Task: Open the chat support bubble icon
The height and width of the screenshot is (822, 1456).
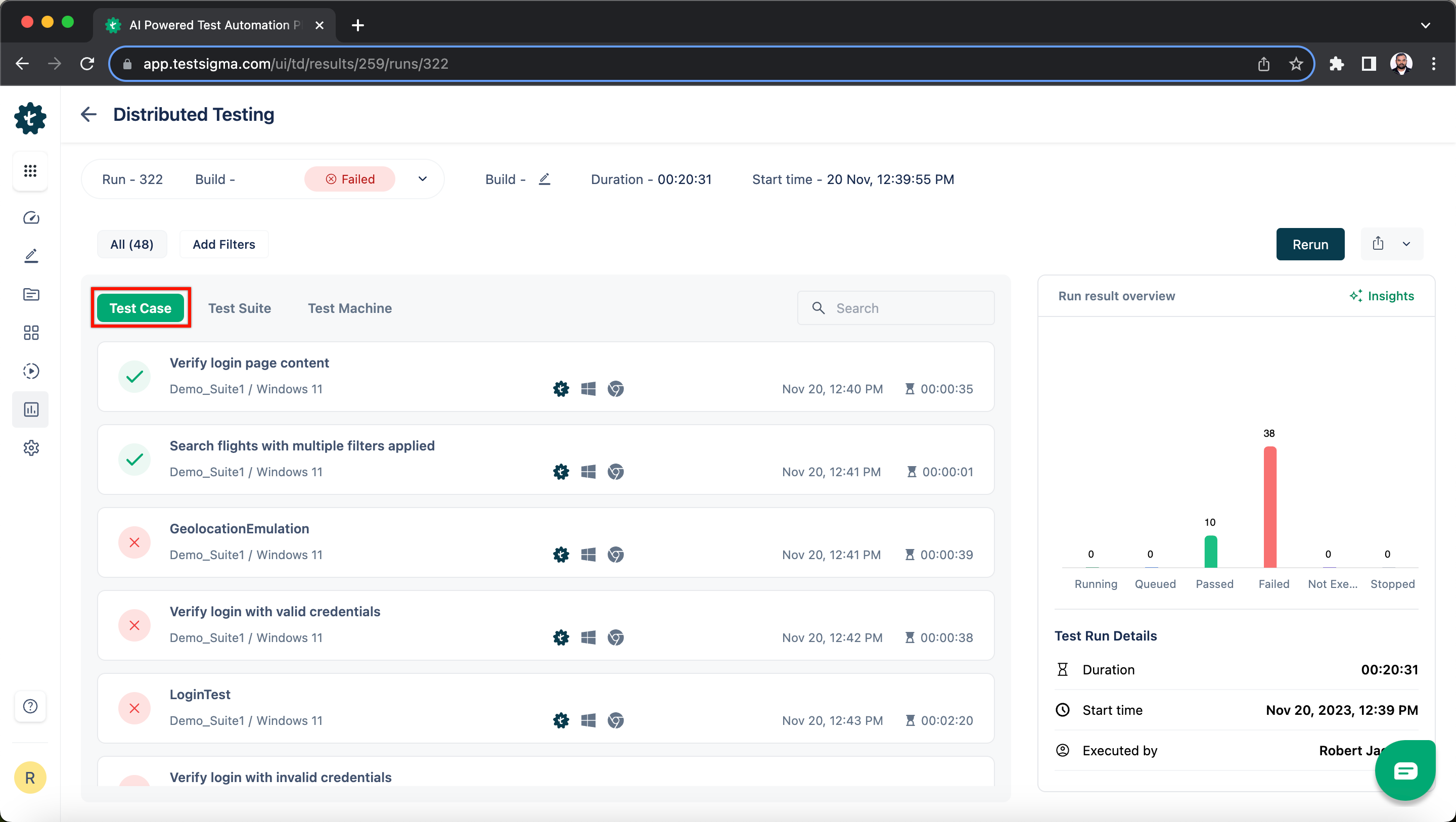Action: 1405,770
